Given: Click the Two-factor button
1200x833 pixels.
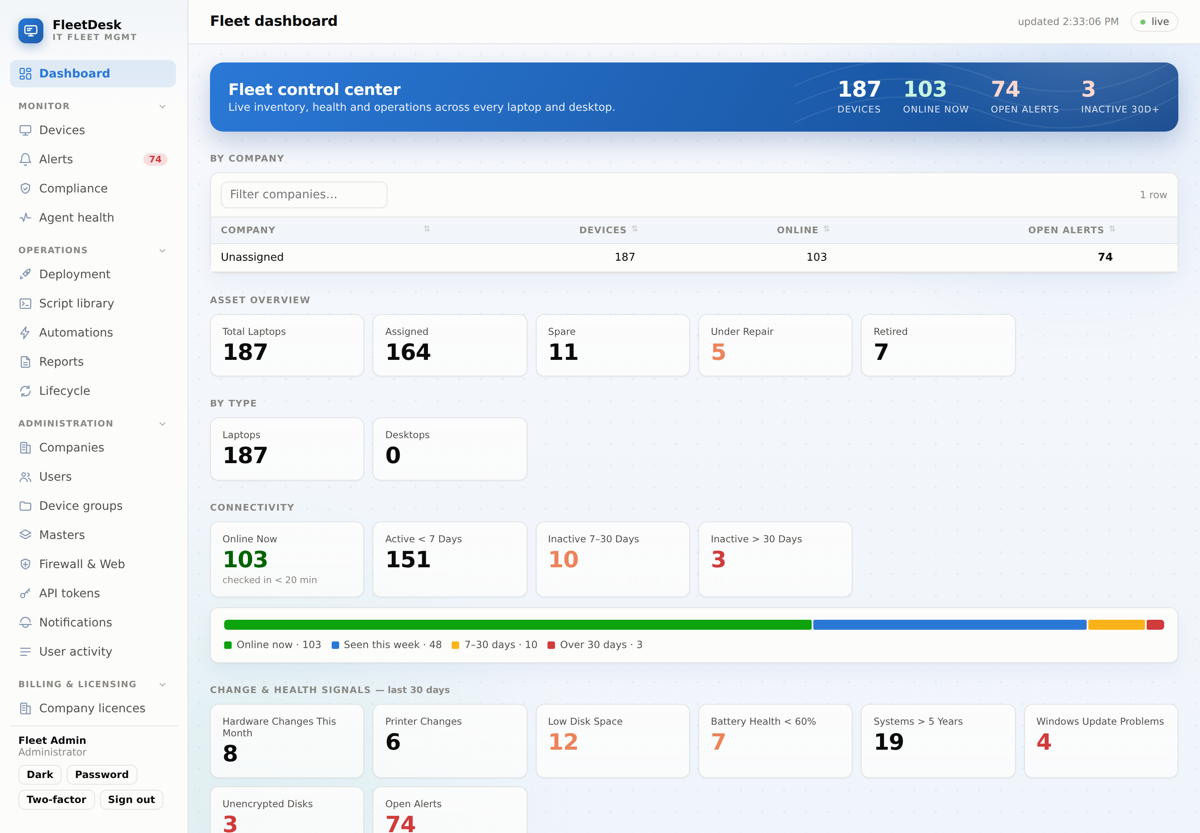Looking at the screenshot, I should click(x=56, y=799).
